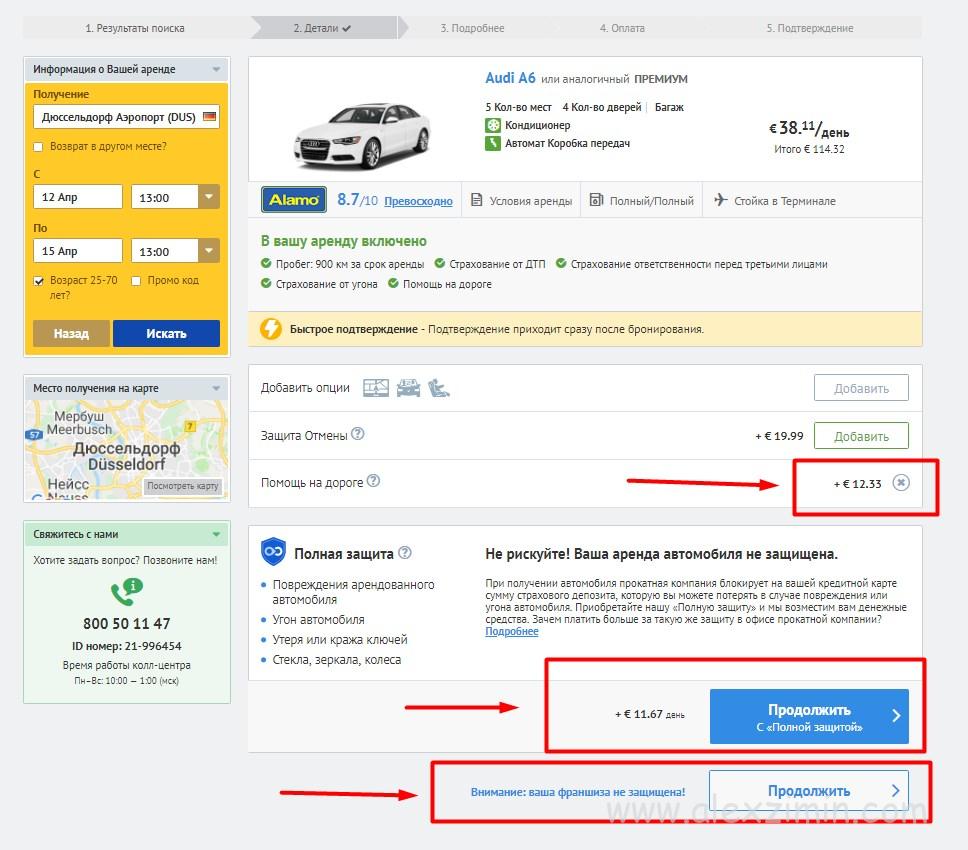Click the help icon next to Защита Отмены
Image resolution: width=968 pixels, height=850 pixels.
click(x=358, y=435)
